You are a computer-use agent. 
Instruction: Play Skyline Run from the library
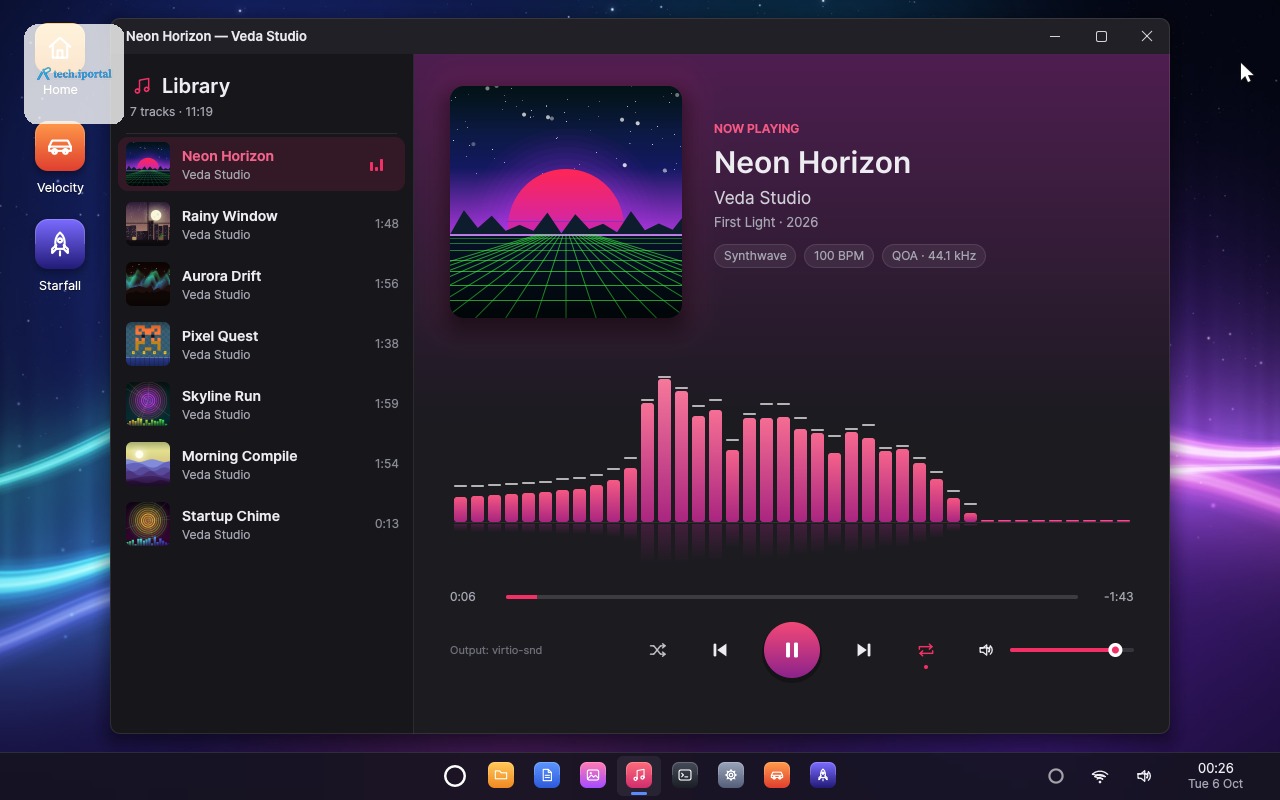(262, 404)
